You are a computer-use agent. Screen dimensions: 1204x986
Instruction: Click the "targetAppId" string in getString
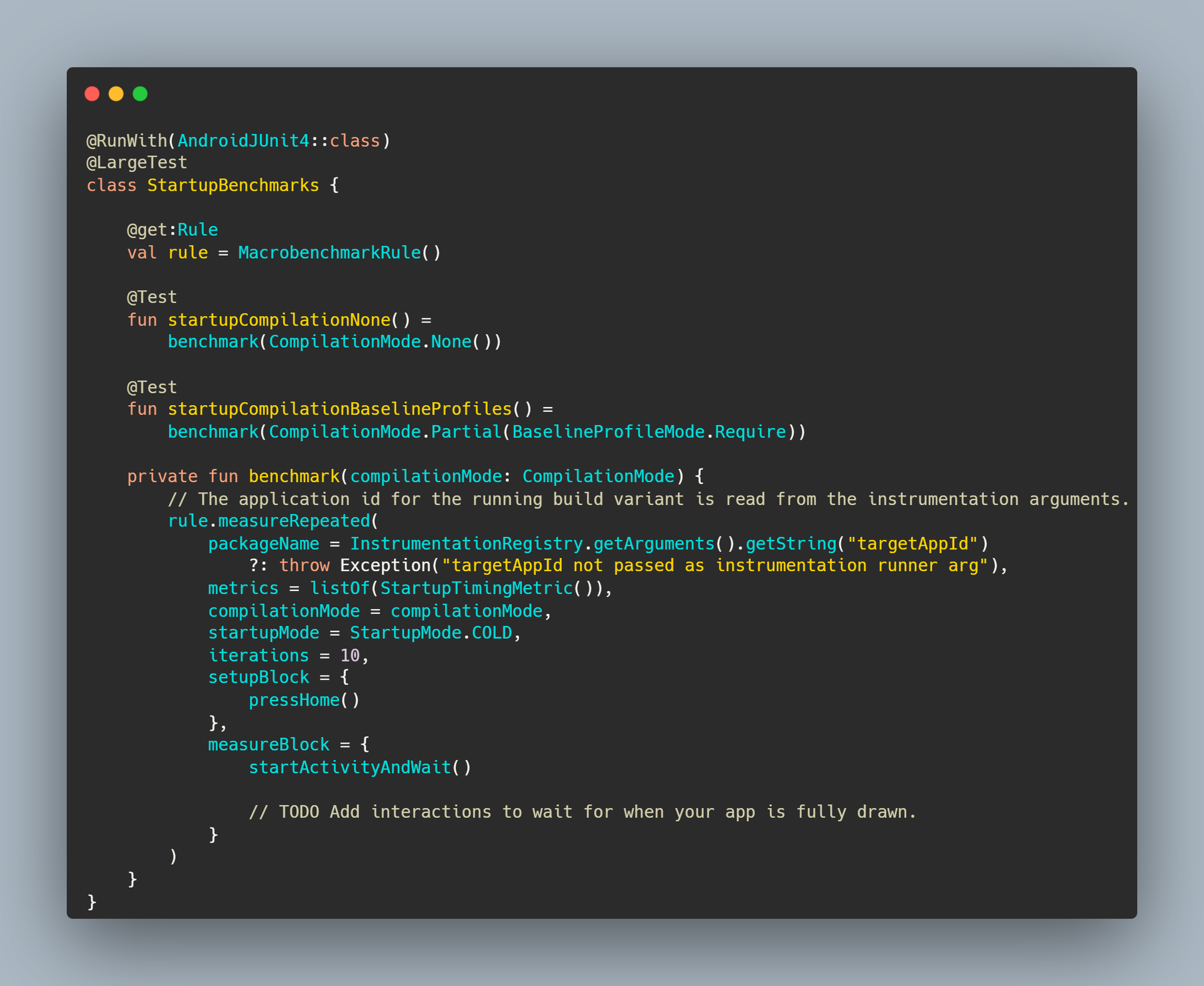(x=912, y=544)
